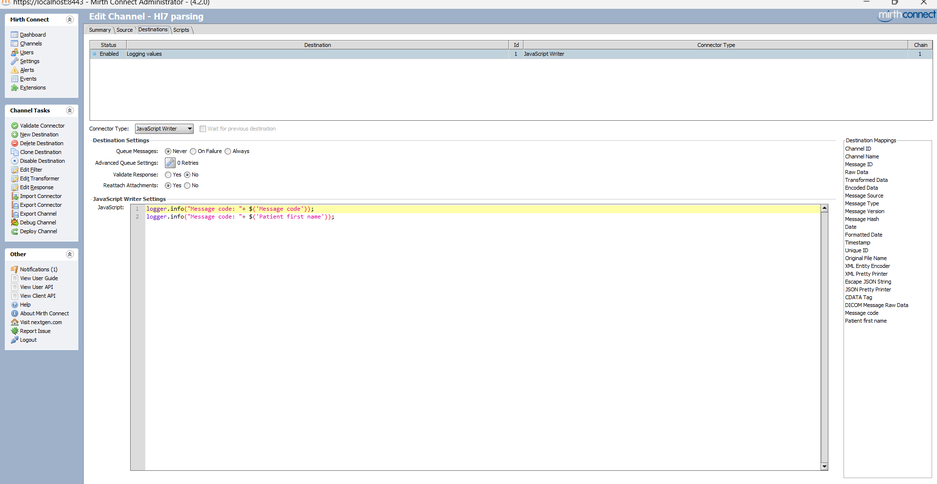Click Debug Channel bug icon

tap(15, 222)
